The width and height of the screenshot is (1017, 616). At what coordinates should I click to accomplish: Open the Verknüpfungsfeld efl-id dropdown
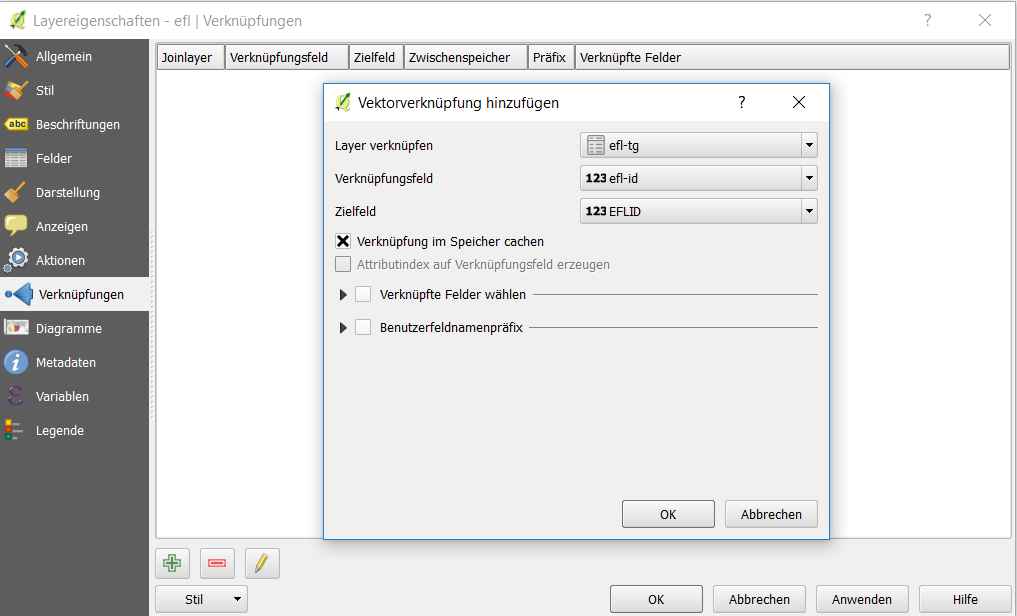[698, 179]
